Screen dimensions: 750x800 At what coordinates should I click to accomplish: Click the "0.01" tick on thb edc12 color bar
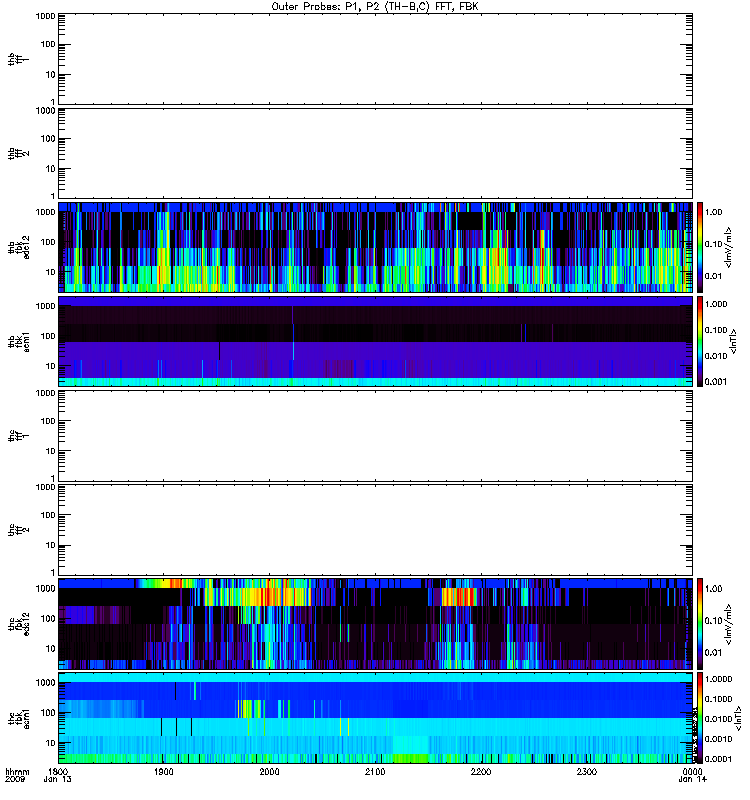714,276
